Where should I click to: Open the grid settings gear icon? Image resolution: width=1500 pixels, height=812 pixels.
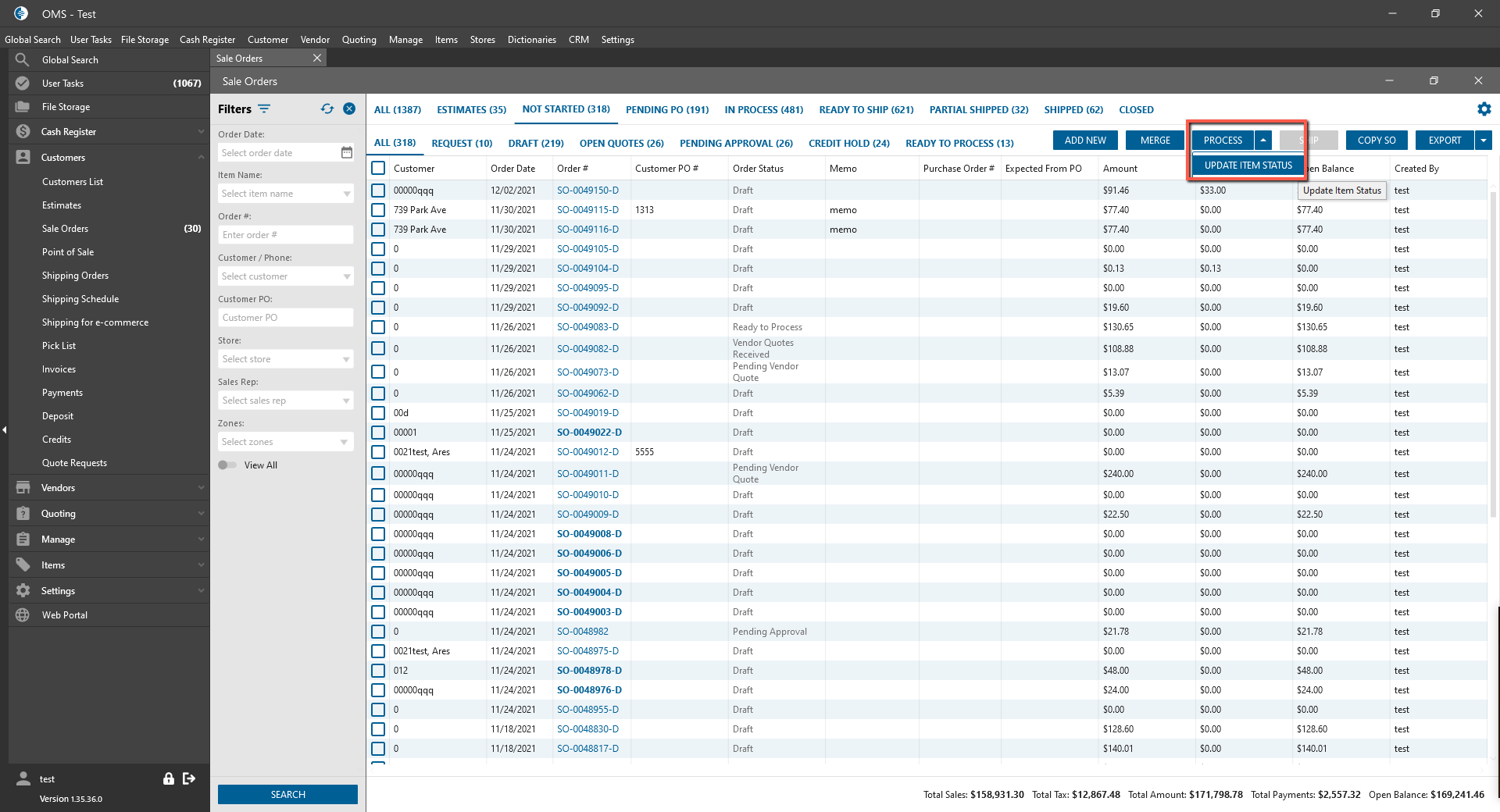click(x=1484, y=109)
